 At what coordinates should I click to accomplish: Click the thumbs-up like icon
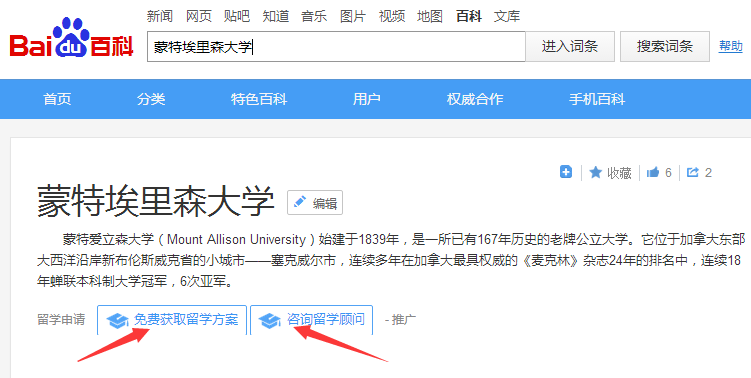[x=653, y=172]
